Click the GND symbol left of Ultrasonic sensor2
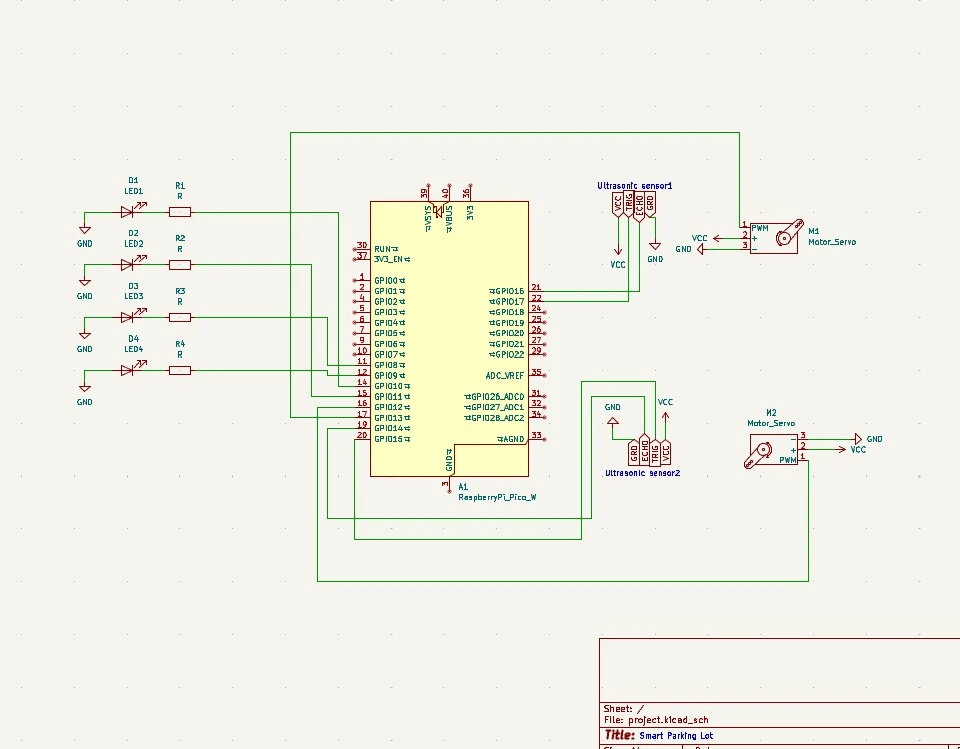Image resolution: width=960 pixels, height=749 pixels. tap(612, 421)
